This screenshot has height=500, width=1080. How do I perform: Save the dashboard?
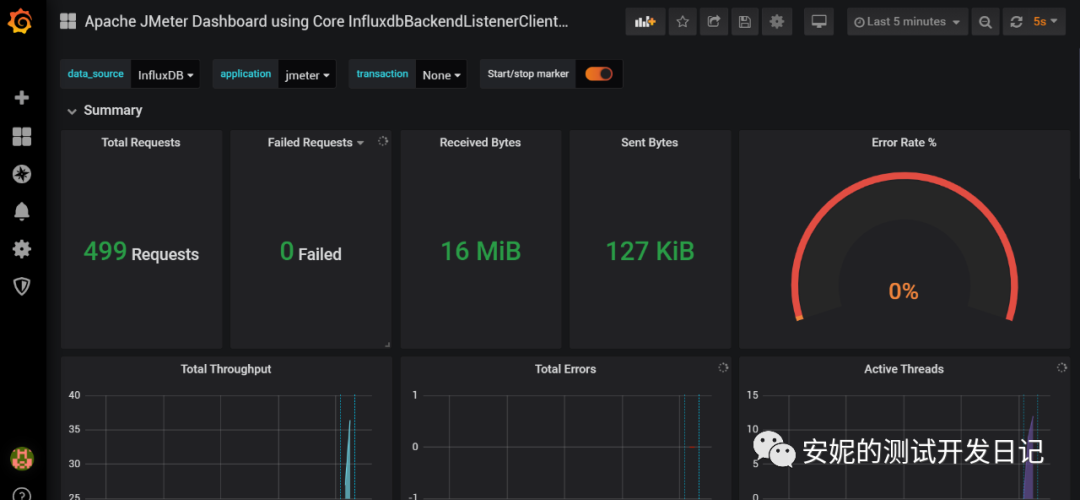pos(745,22)
